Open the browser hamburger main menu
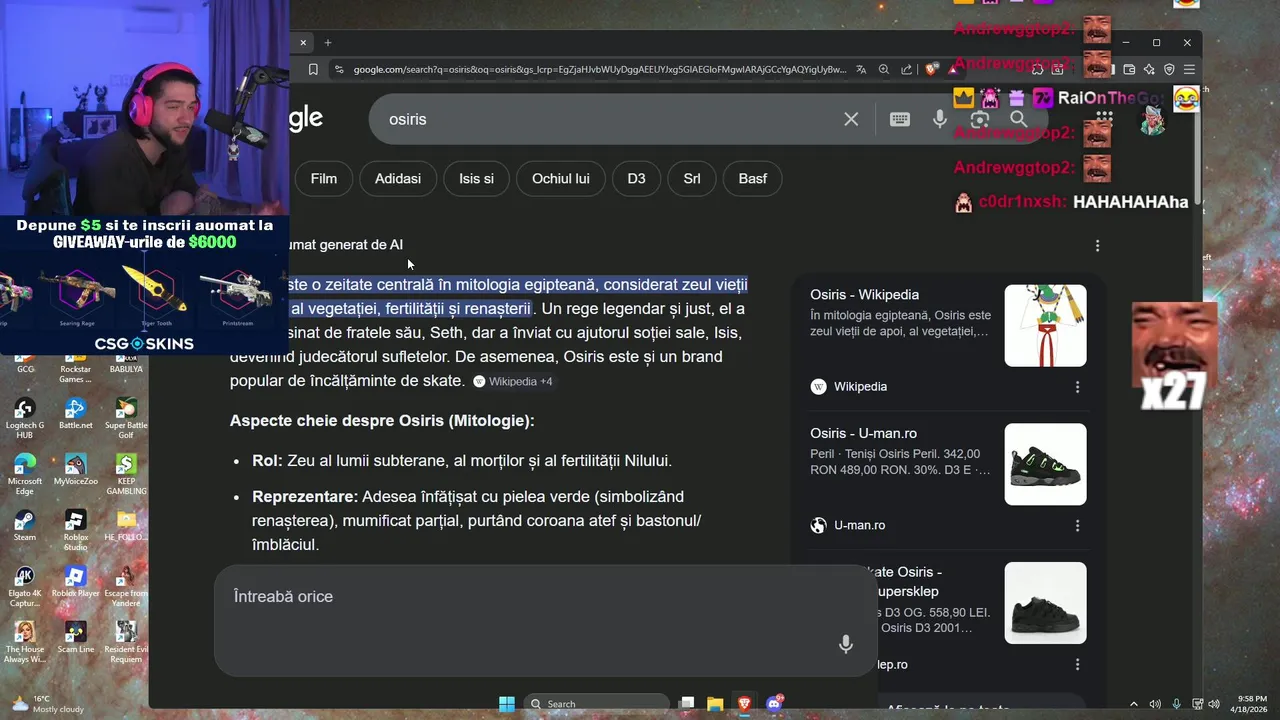This screenshot has width=1280, height=720. [1189, 69]
